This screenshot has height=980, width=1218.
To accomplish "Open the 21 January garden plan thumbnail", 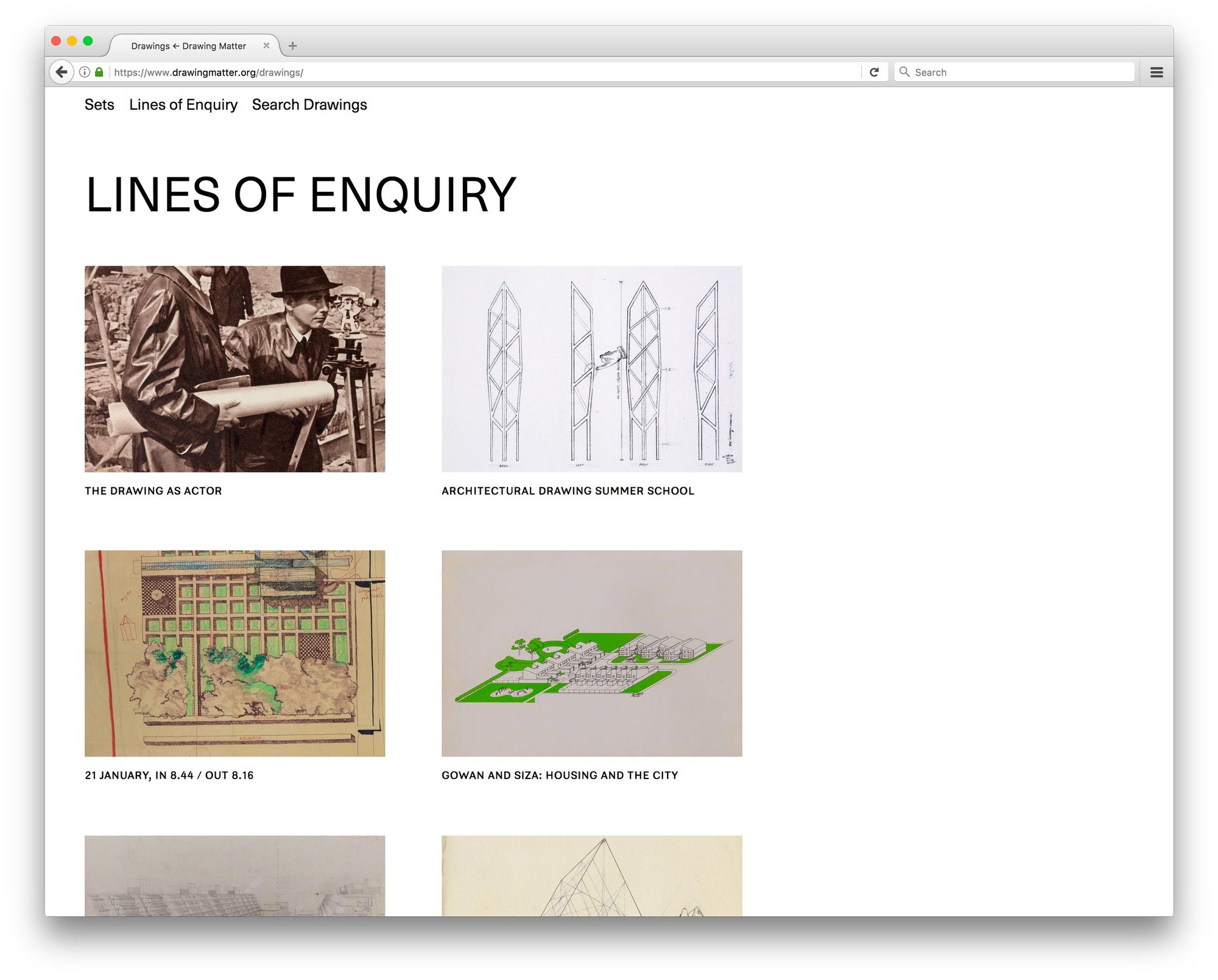I will pos(234,653).
